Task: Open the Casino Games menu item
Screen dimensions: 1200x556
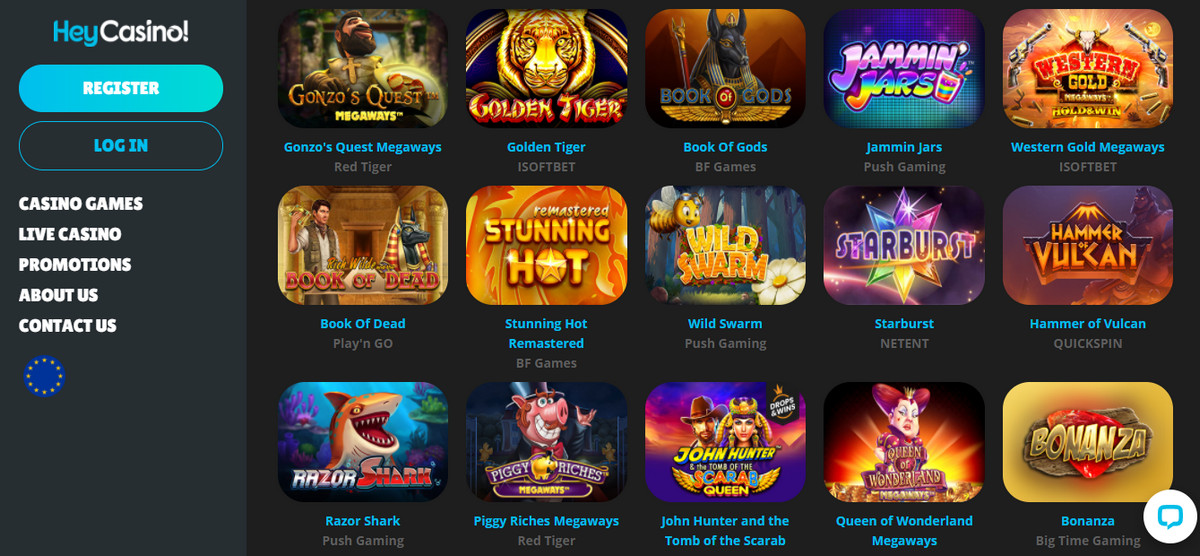Action: pyautogui.click(x=81, y=203)
